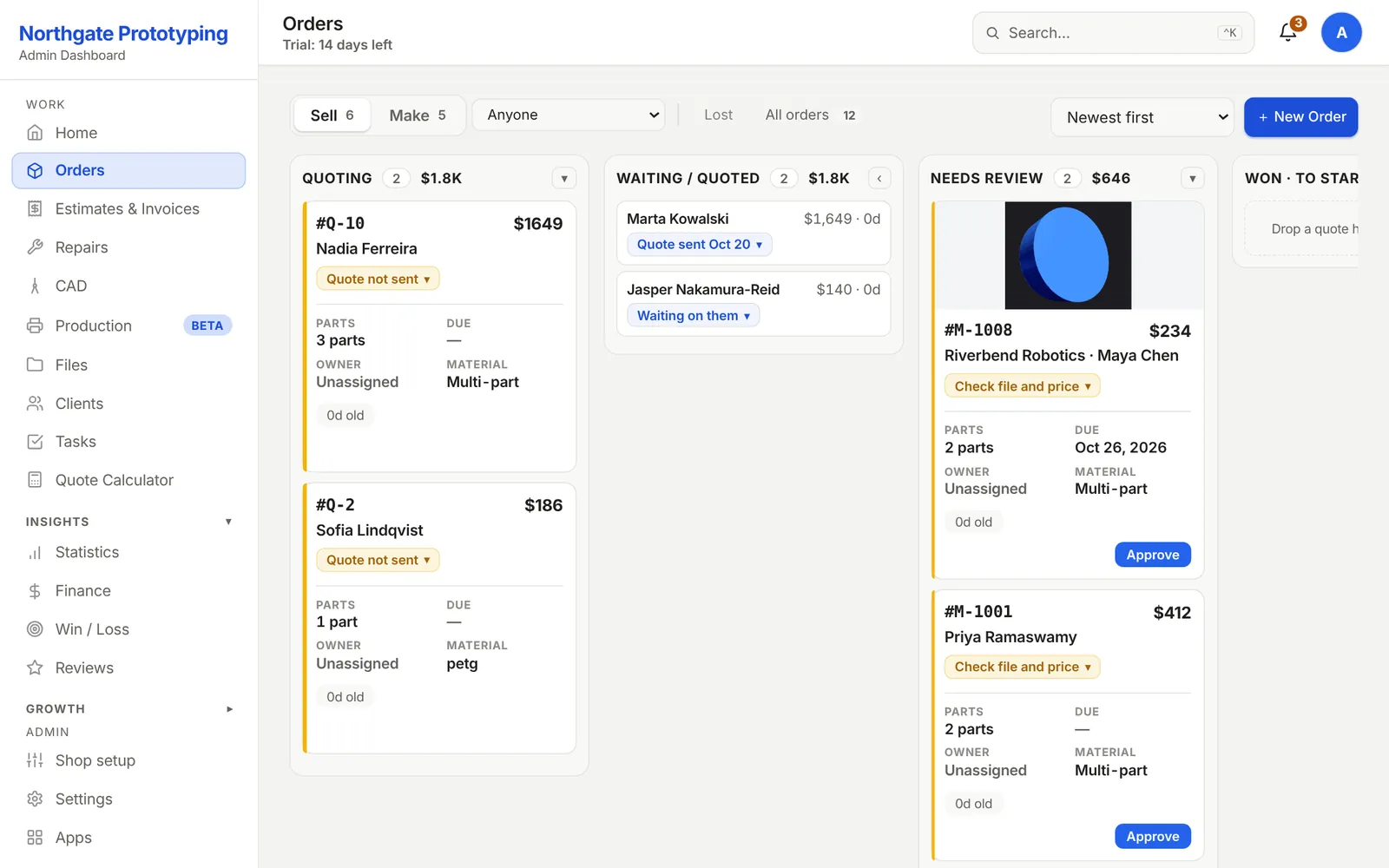Open Quoting column menu arrow
This screenshot has width=1389, height=868.
tap(564, 178)
